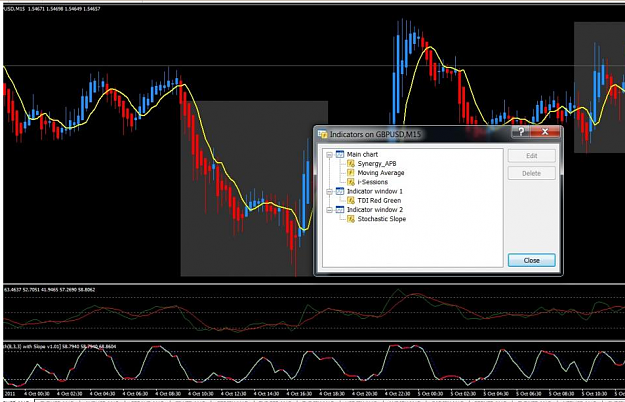Click the Delete button
This screenshot has width=625, height=402.
531,173
